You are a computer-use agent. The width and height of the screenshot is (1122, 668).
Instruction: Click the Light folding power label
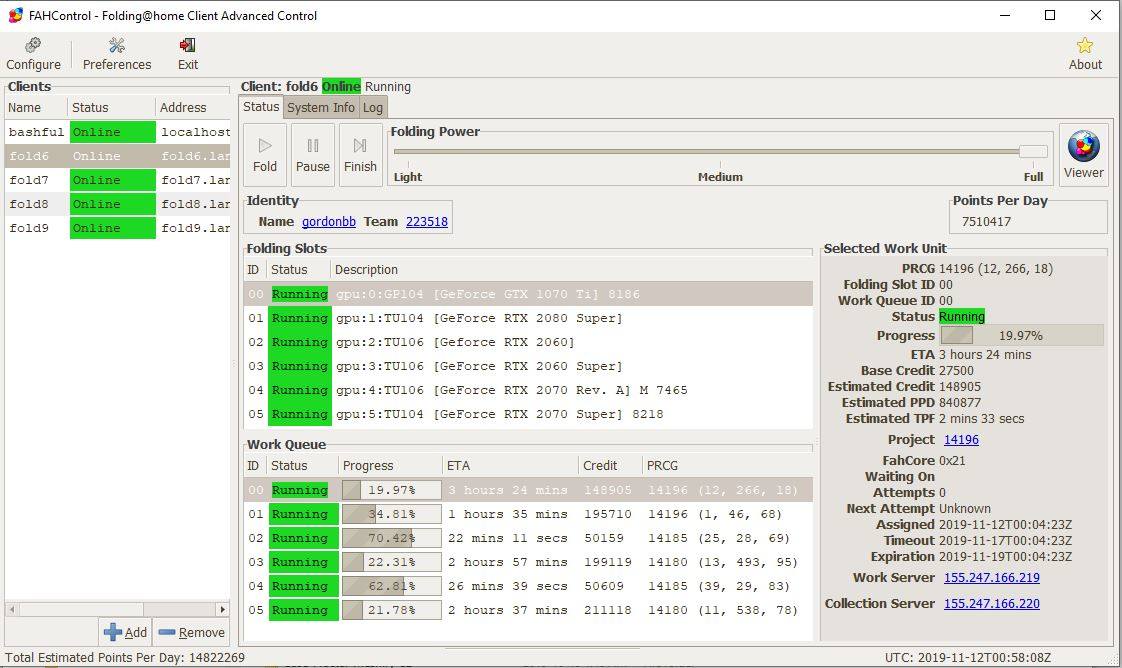408,177
